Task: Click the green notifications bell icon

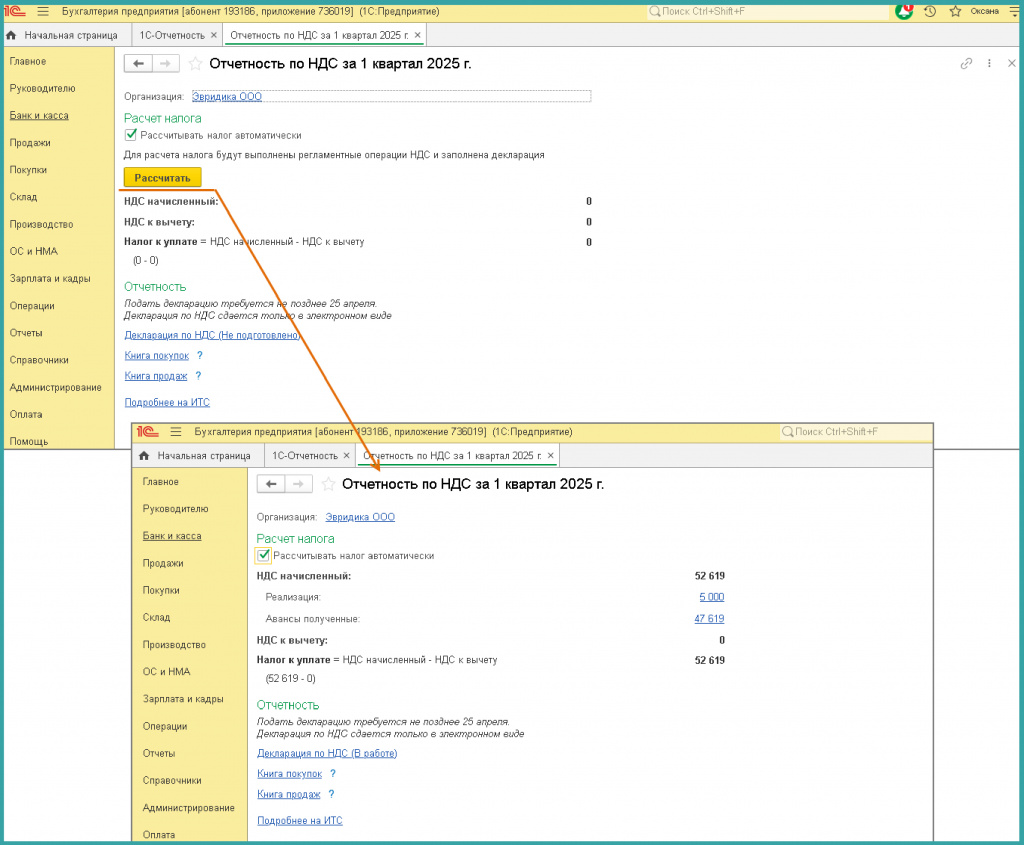Action: 904,11
